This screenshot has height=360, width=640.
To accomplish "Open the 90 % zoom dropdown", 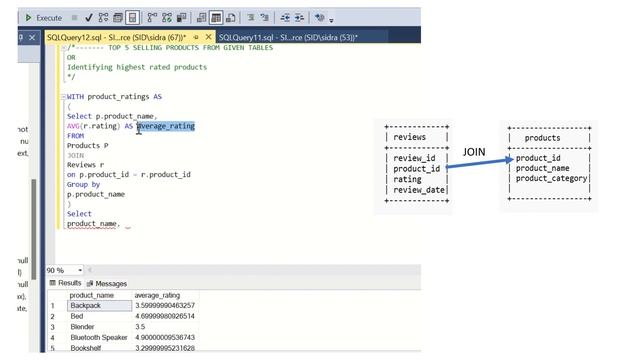I will point(80,270).
